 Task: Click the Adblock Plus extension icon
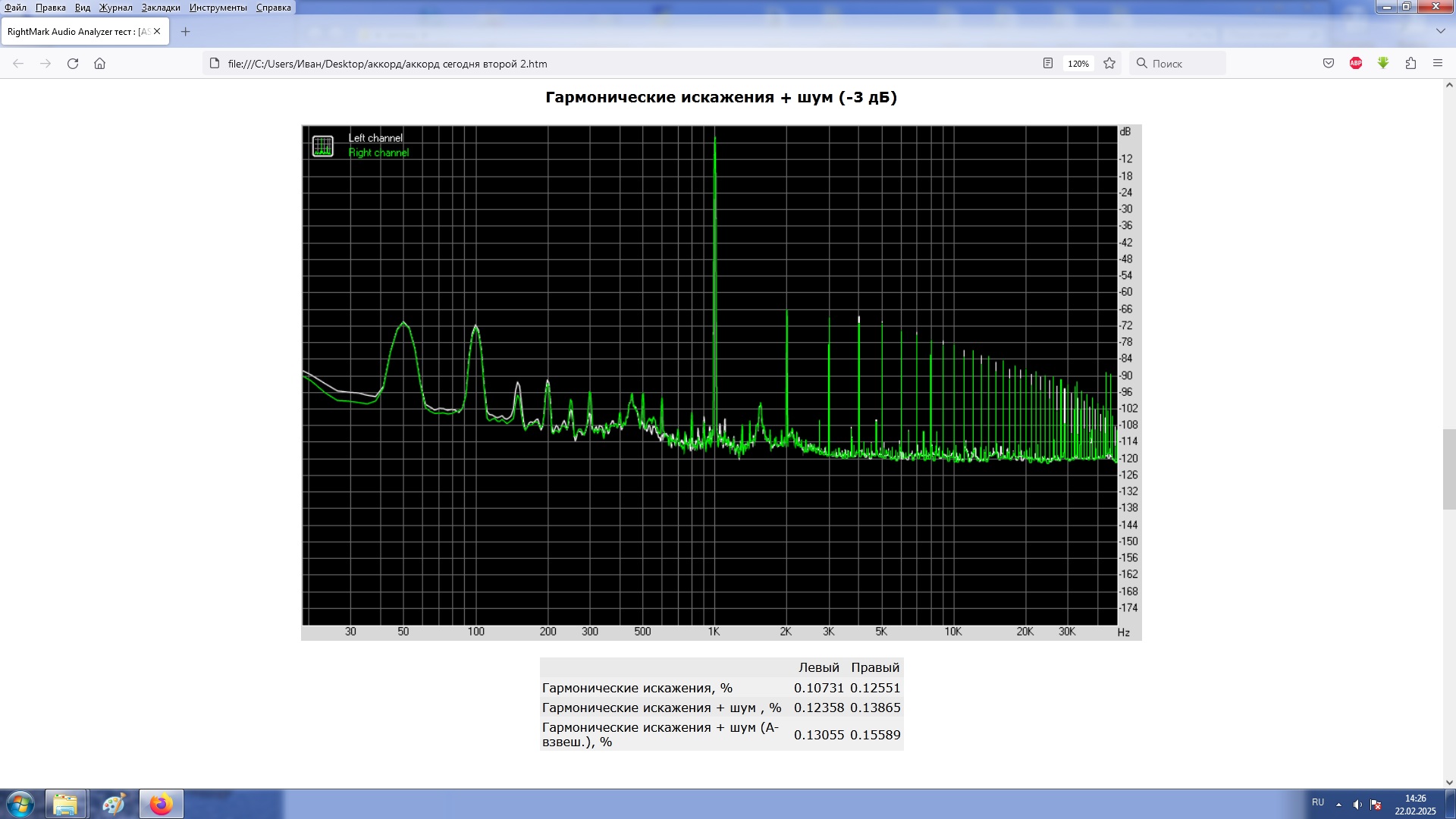[1356, 64]
